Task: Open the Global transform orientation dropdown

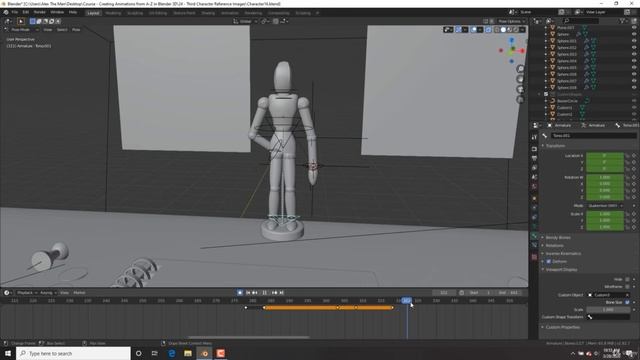Action: tap(245, 21)
